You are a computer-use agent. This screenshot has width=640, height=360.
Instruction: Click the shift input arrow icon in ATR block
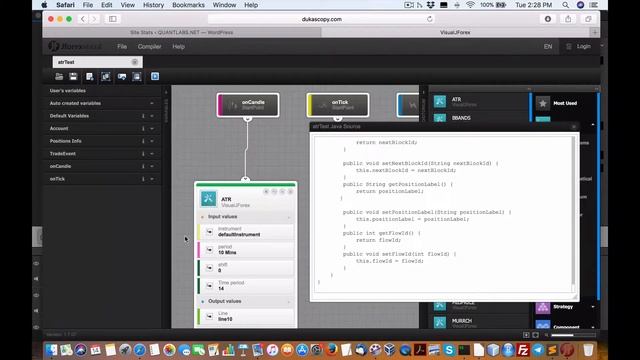point(209,268)
